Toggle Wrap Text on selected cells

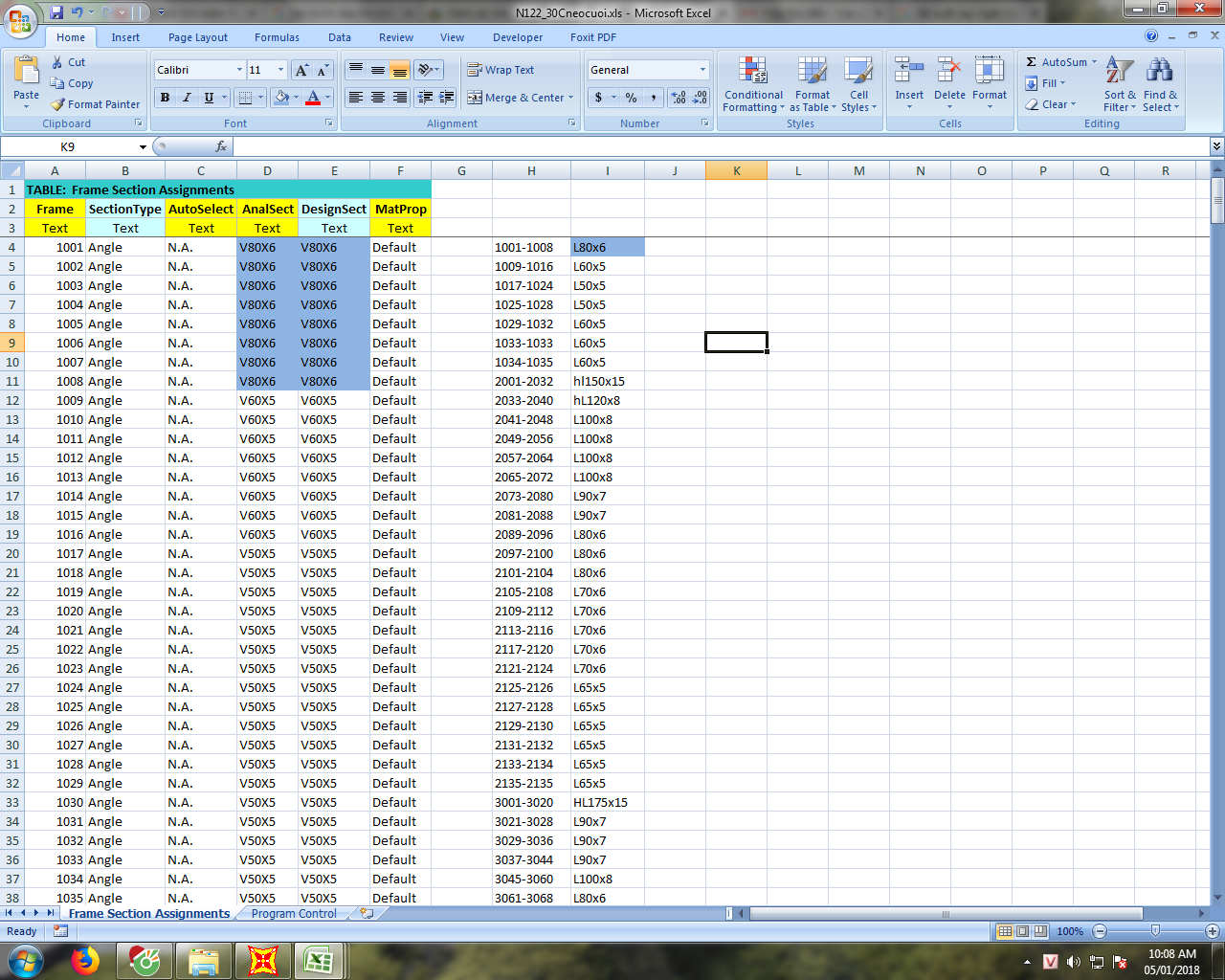pos(501,70)
